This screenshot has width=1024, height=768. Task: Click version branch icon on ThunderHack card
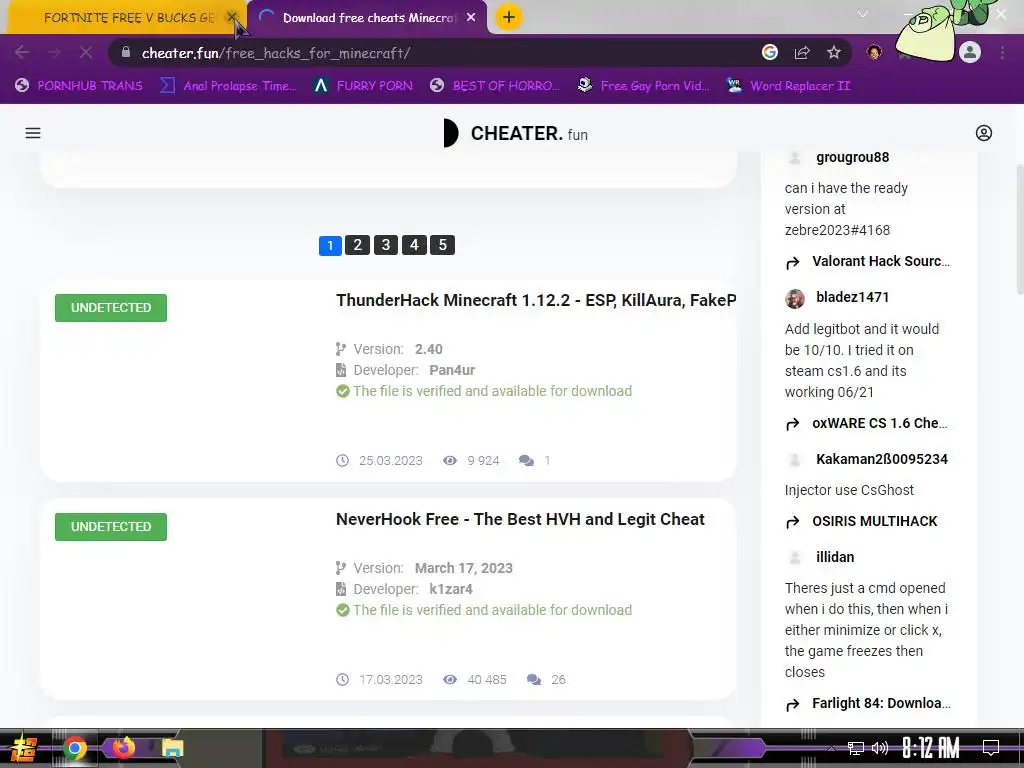tap(340, 349)
